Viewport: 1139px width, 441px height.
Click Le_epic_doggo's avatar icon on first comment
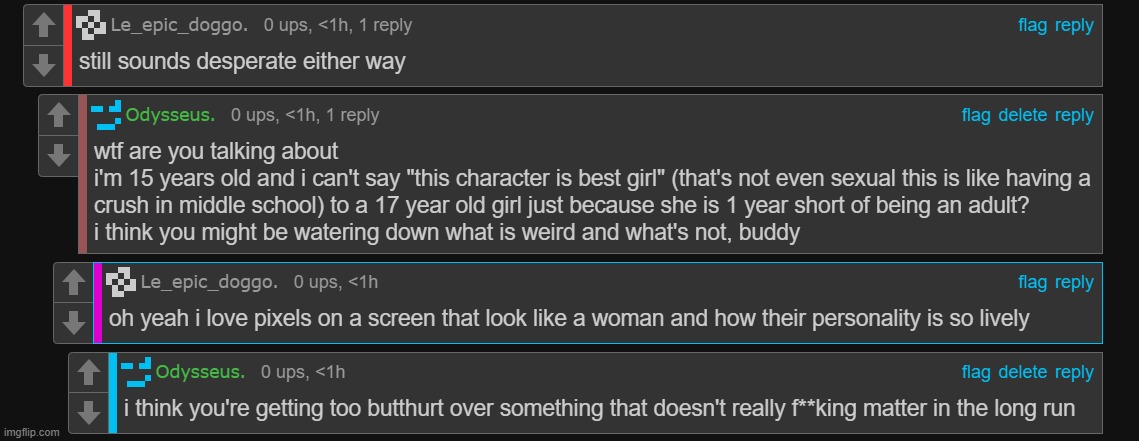[x=91, y=26]
